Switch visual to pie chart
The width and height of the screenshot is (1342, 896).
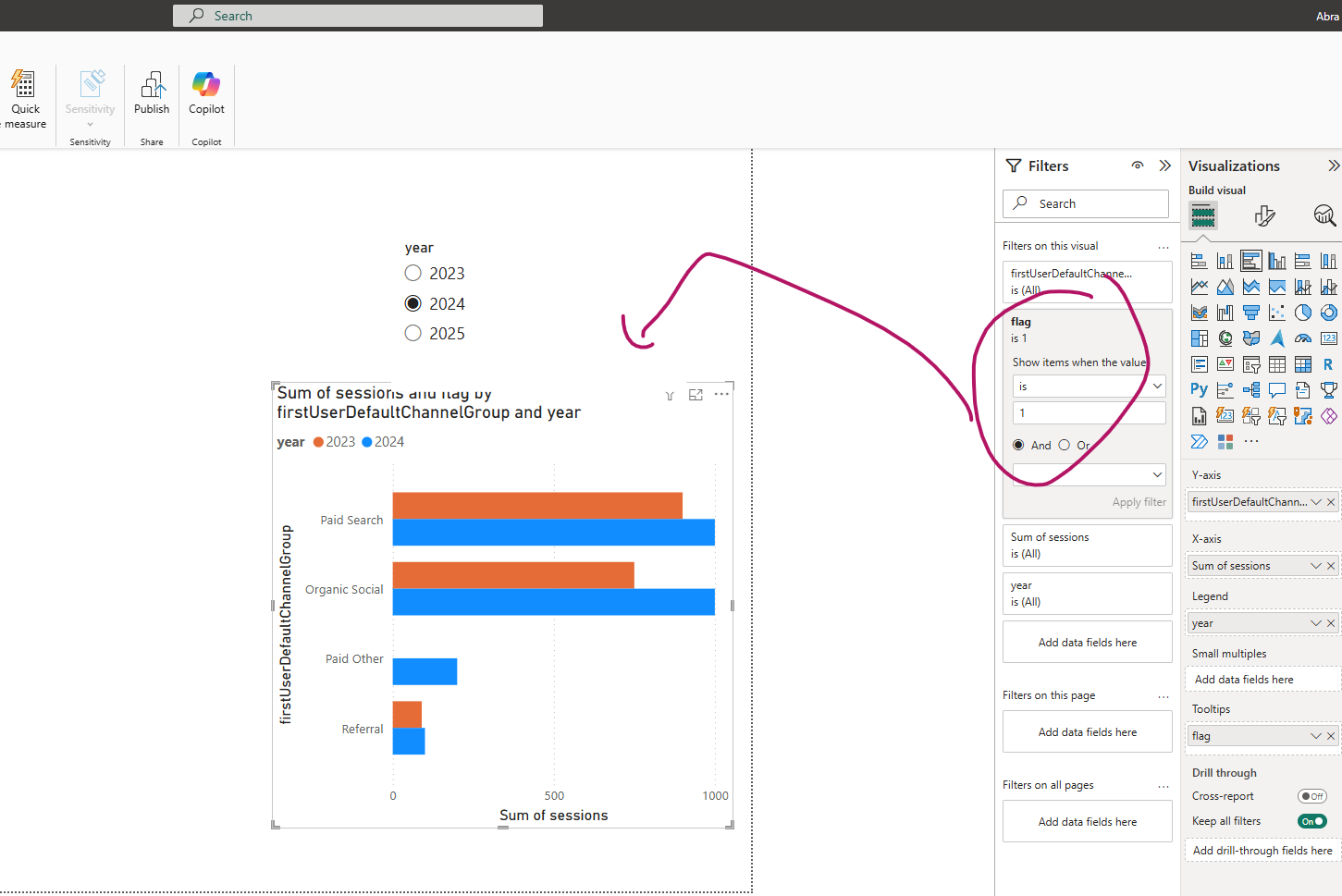(1303, 313)
